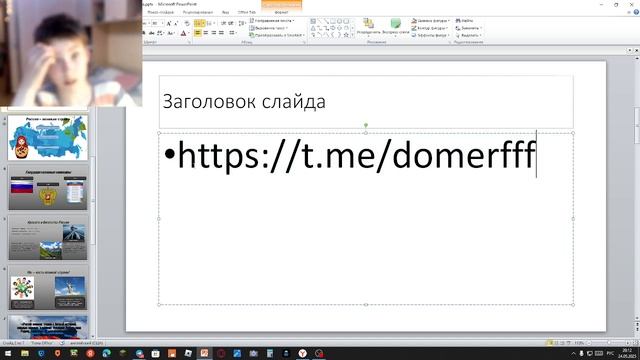Open File Explorer from the taskbar
This screenshot has height=360, width=640.
point(24,353)
